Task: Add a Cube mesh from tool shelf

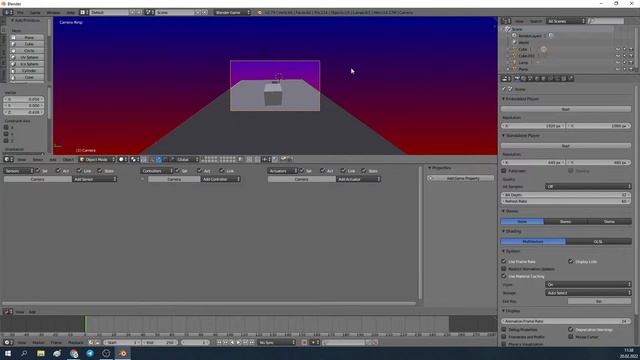Action: (x=27, y=44)
